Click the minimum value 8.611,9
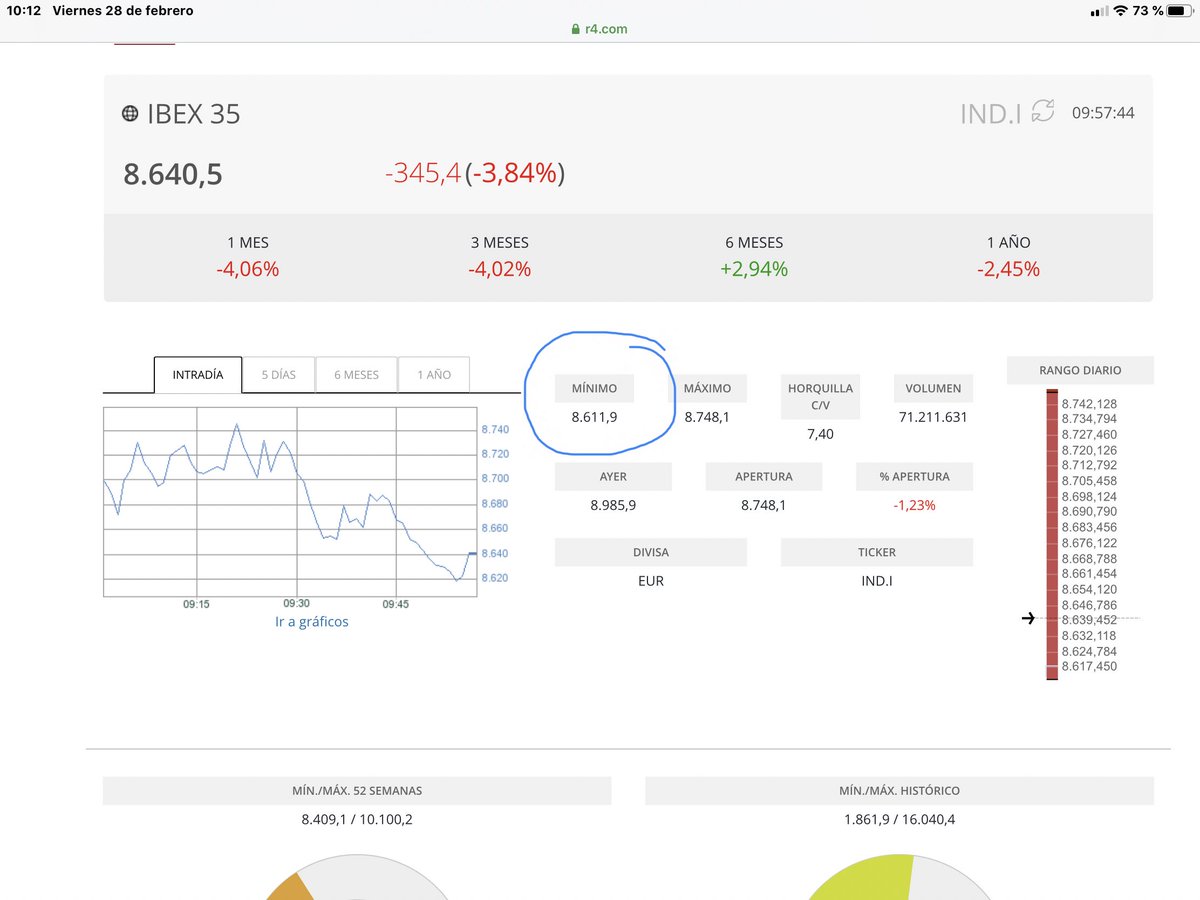Screen dimensions: 1200x900 tap(594, 417)
